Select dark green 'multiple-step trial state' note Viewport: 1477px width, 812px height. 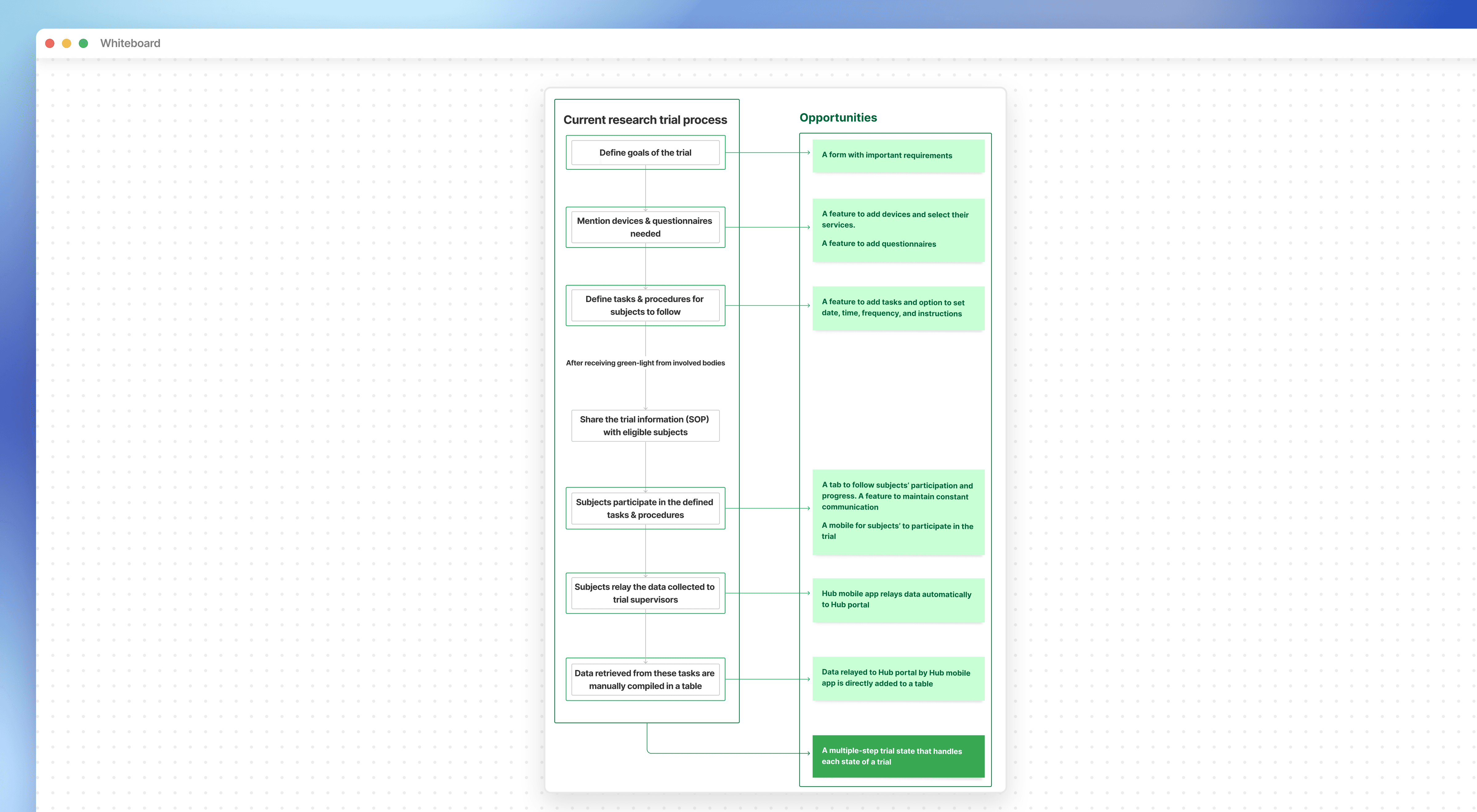[x=898, y=756]
